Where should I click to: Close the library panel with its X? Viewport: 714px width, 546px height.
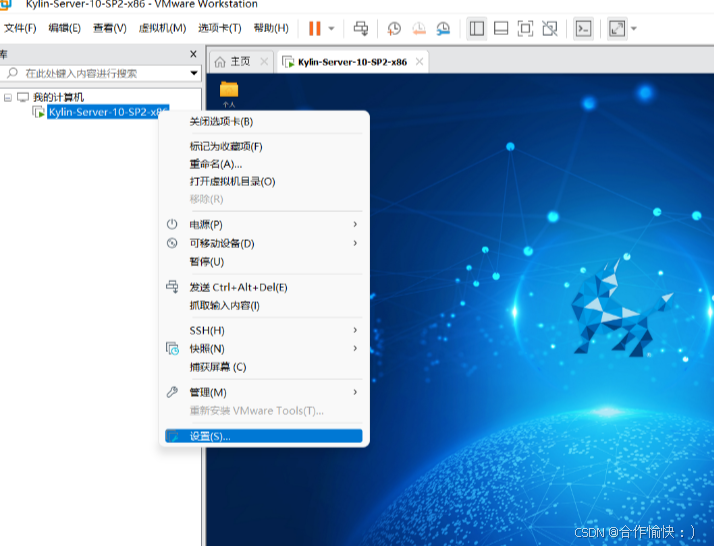[193, 54]
